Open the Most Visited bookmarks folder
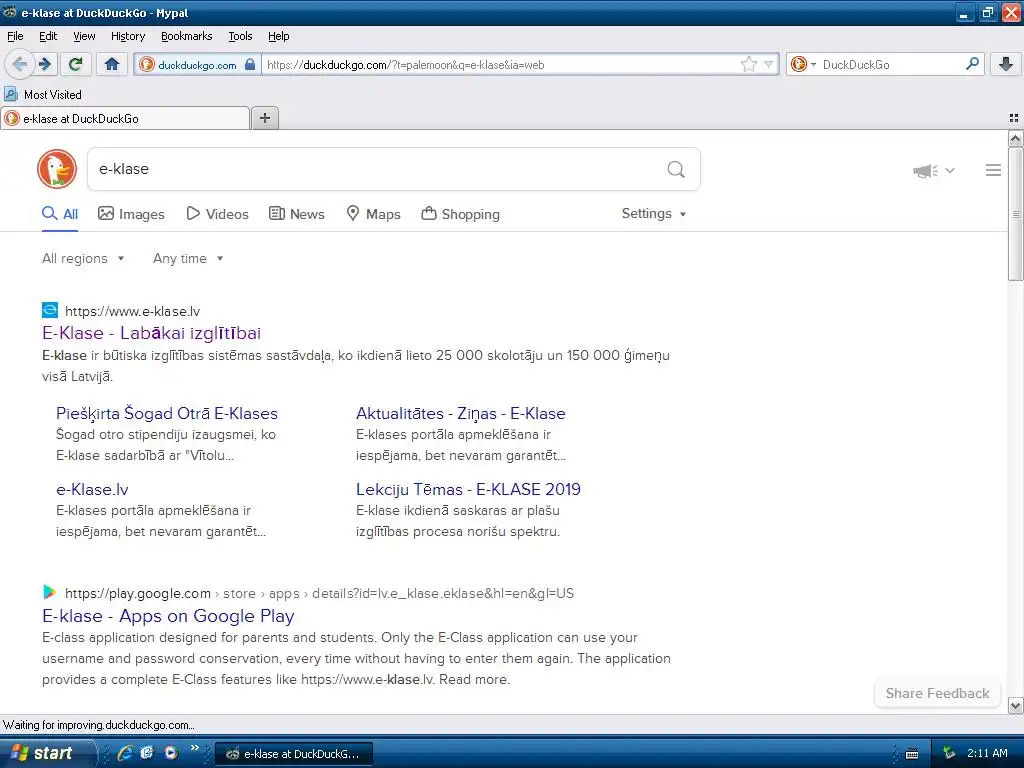The width and height of the screenshot is (1024, 768). coord(43,95)
